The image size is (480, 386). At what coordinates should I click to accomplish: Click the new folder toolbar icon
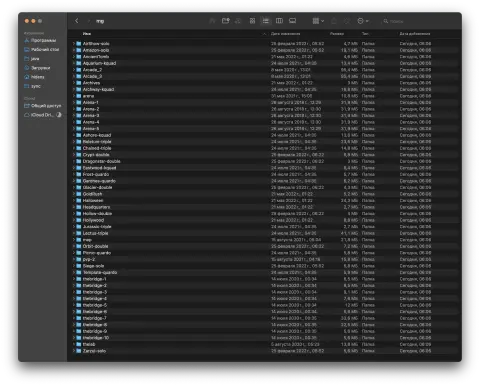pyautogui.click(x=226, y=21)
